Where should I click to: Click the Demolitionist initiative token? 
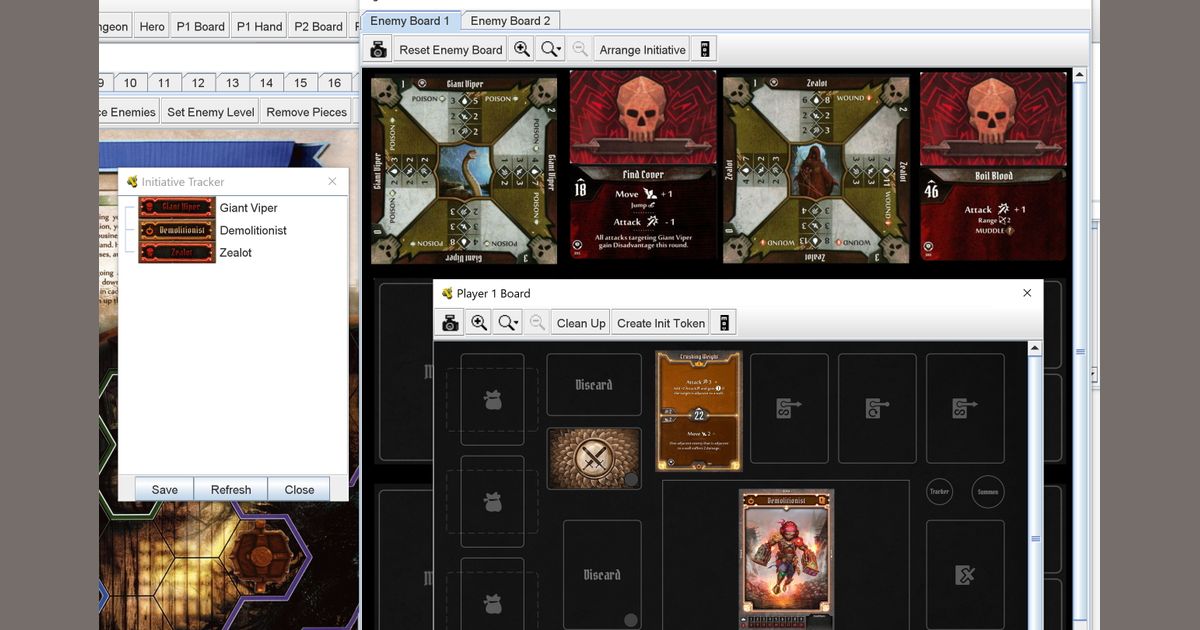[175, 230]
